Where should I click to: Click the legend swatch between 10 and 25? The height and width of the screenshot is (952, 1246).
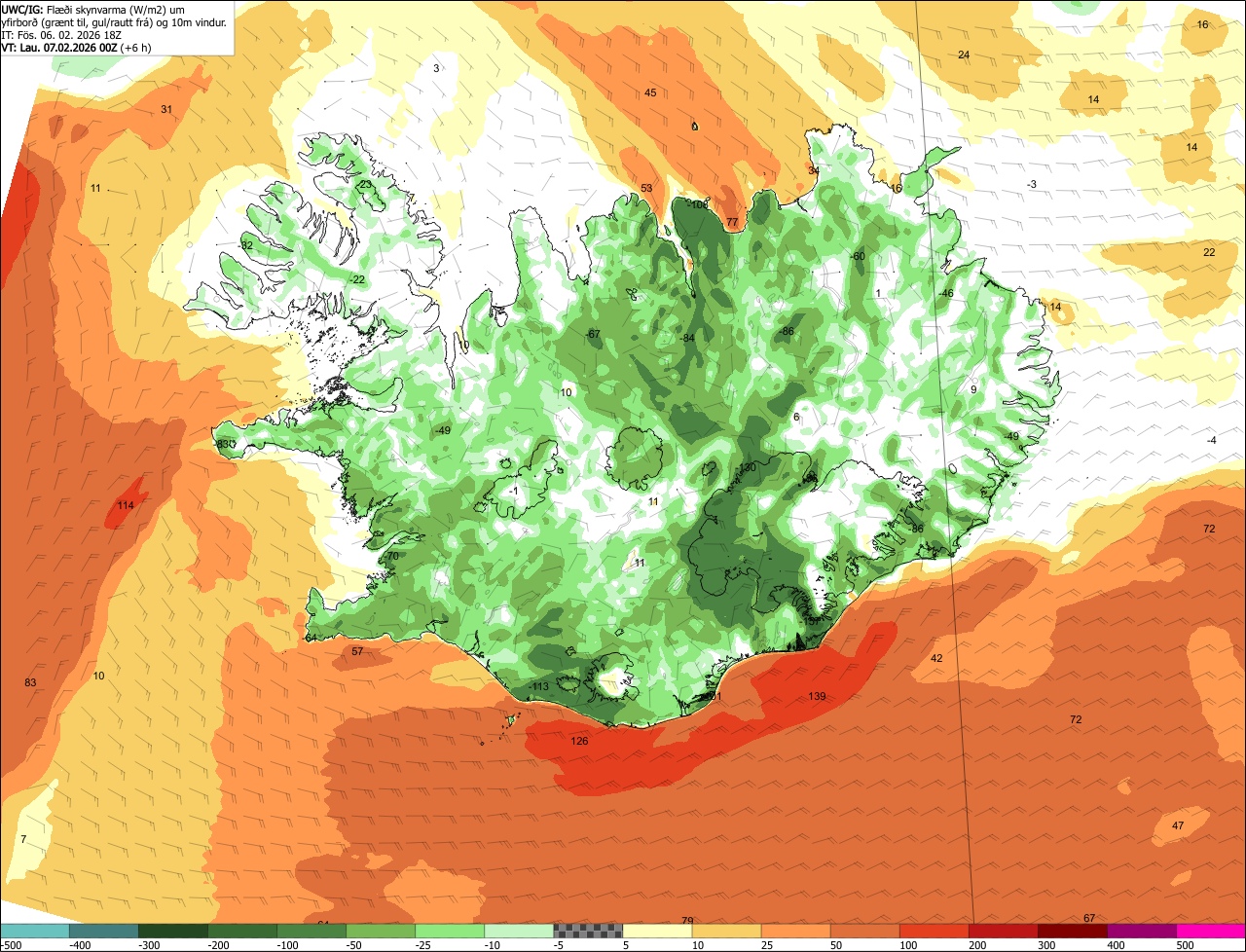(726, 931)
